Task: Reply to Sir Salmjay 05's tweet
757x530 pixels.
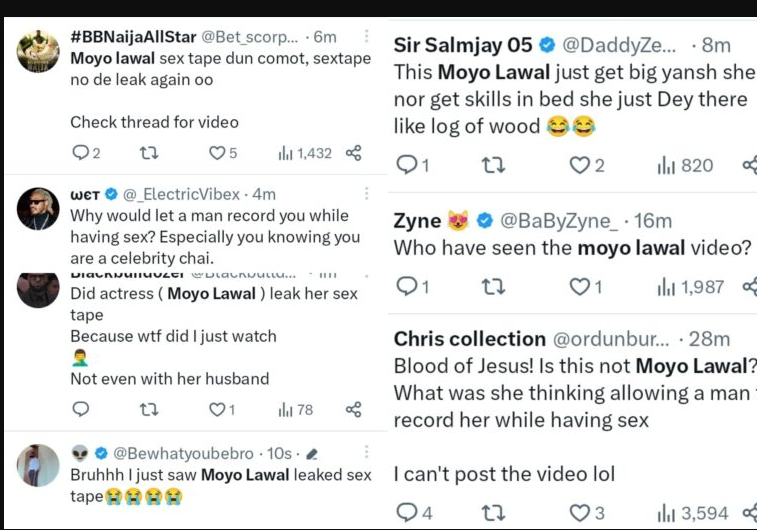Action: coord(407,166)
